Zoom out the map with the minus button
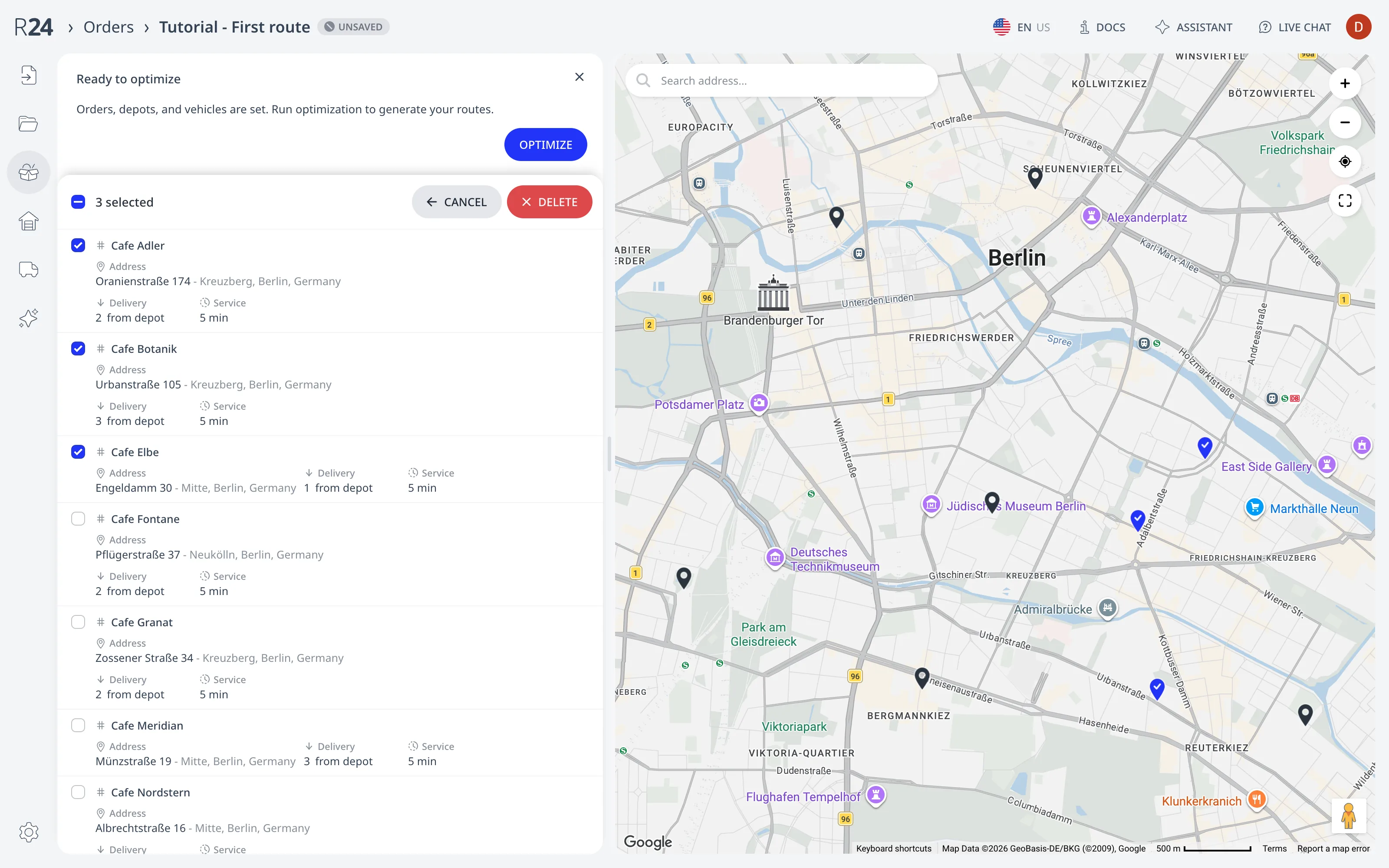Viewport: 1389px width, 868px height. pyautogui.click(x=1345, y=122)
